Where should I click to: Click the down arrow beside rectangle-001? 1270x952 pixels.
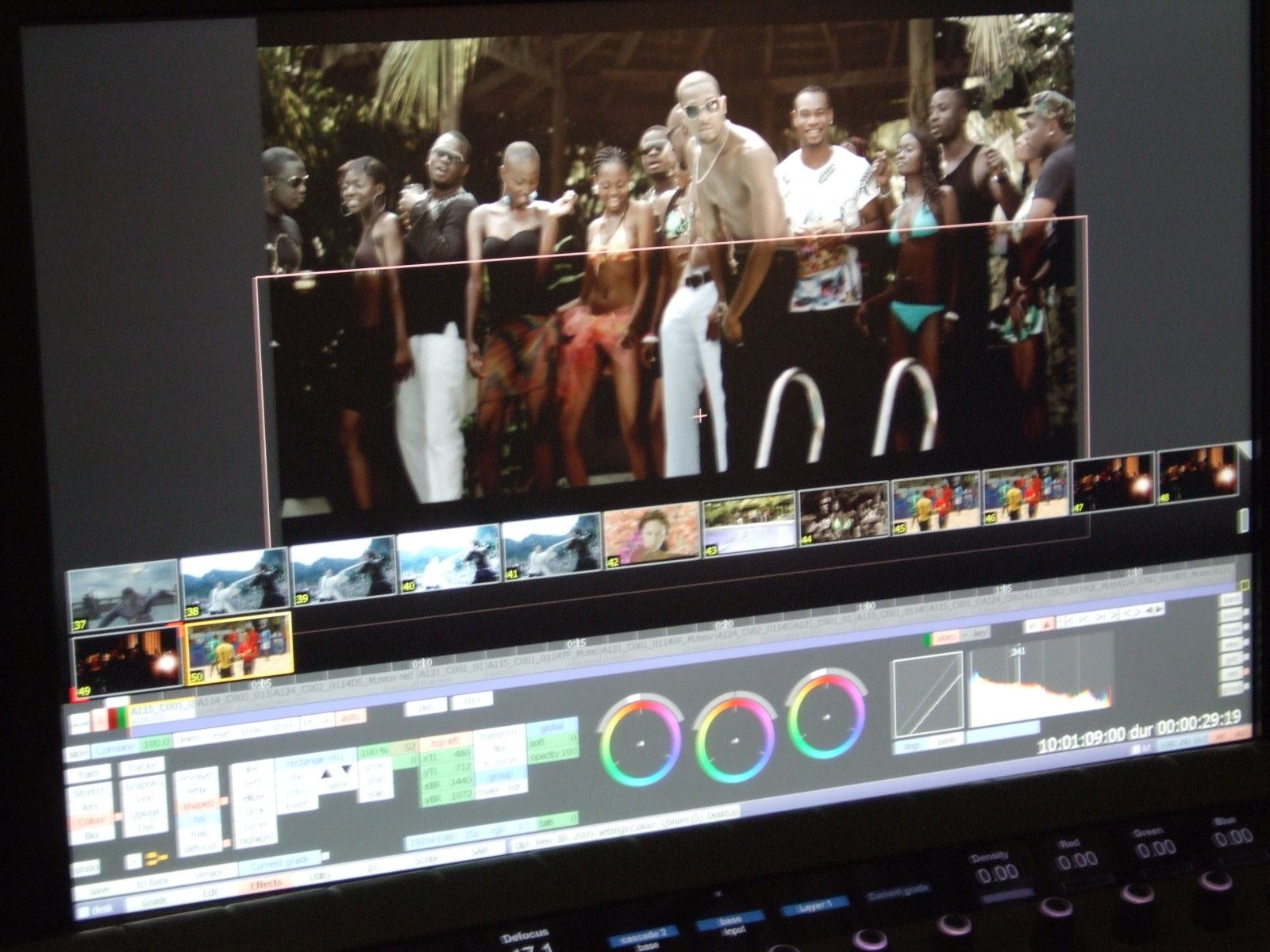(346, 768)
